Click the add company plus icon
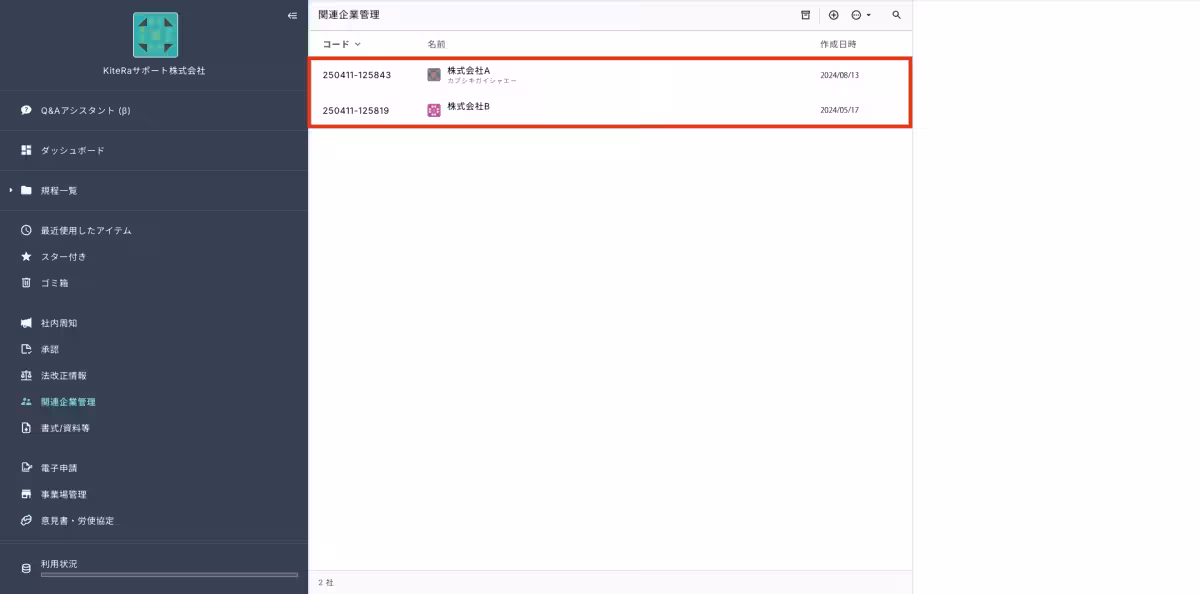Image resolution: width=1200 pixels, height=594 pixels. (833, 15)
